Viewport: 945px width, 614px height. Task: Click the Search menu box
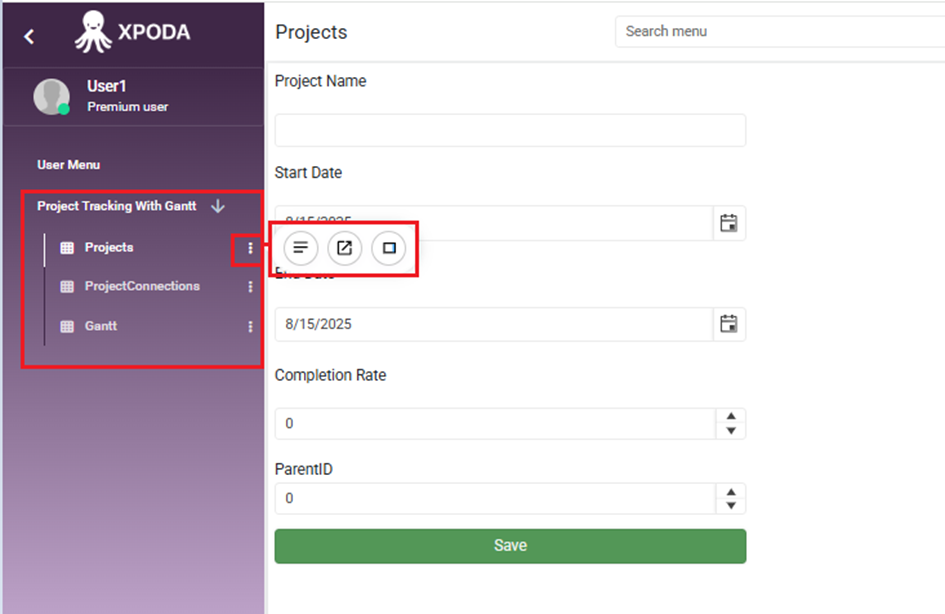point(780,31)
